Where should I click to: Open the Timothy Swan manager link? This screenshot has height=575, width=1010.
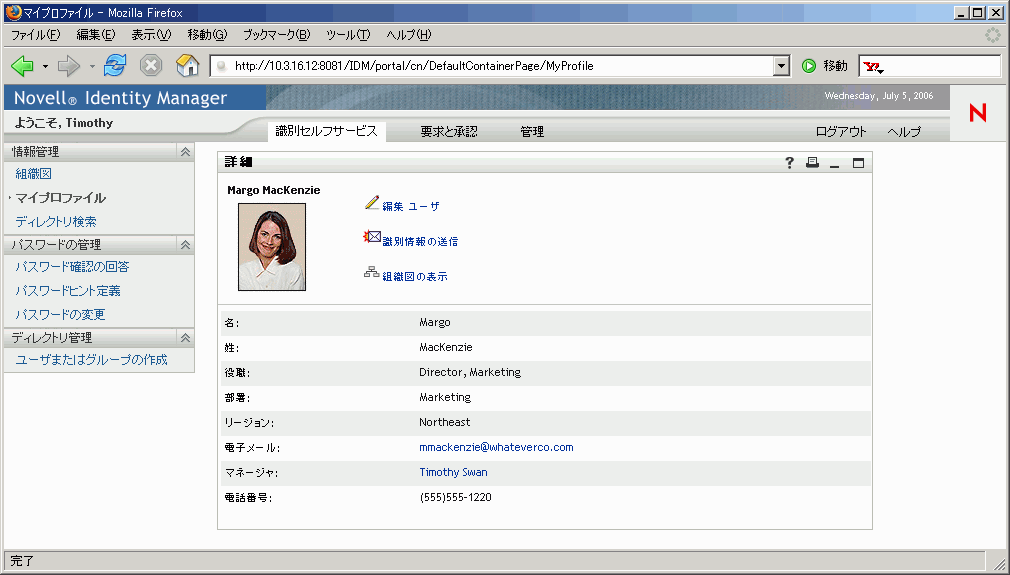453,472
